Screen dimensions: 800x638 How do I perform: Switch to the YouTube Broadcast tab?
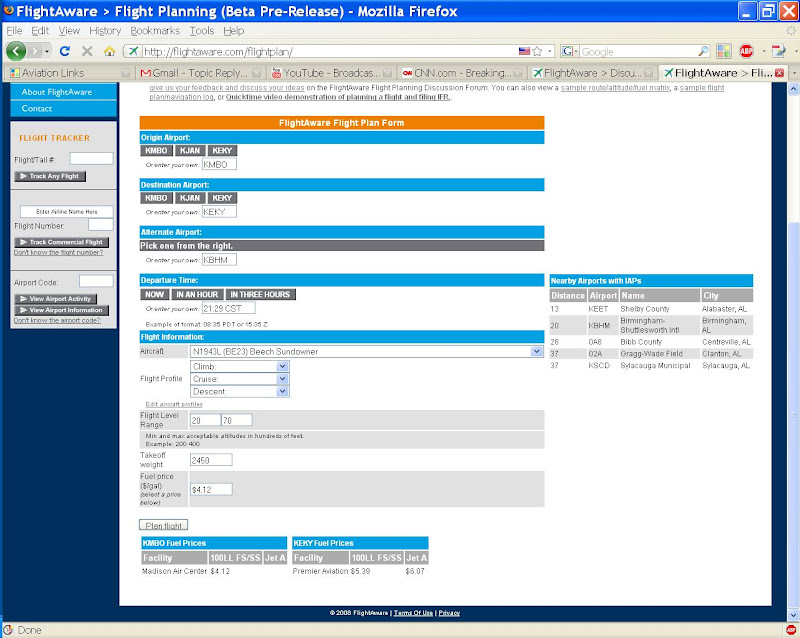pos(332,73)
